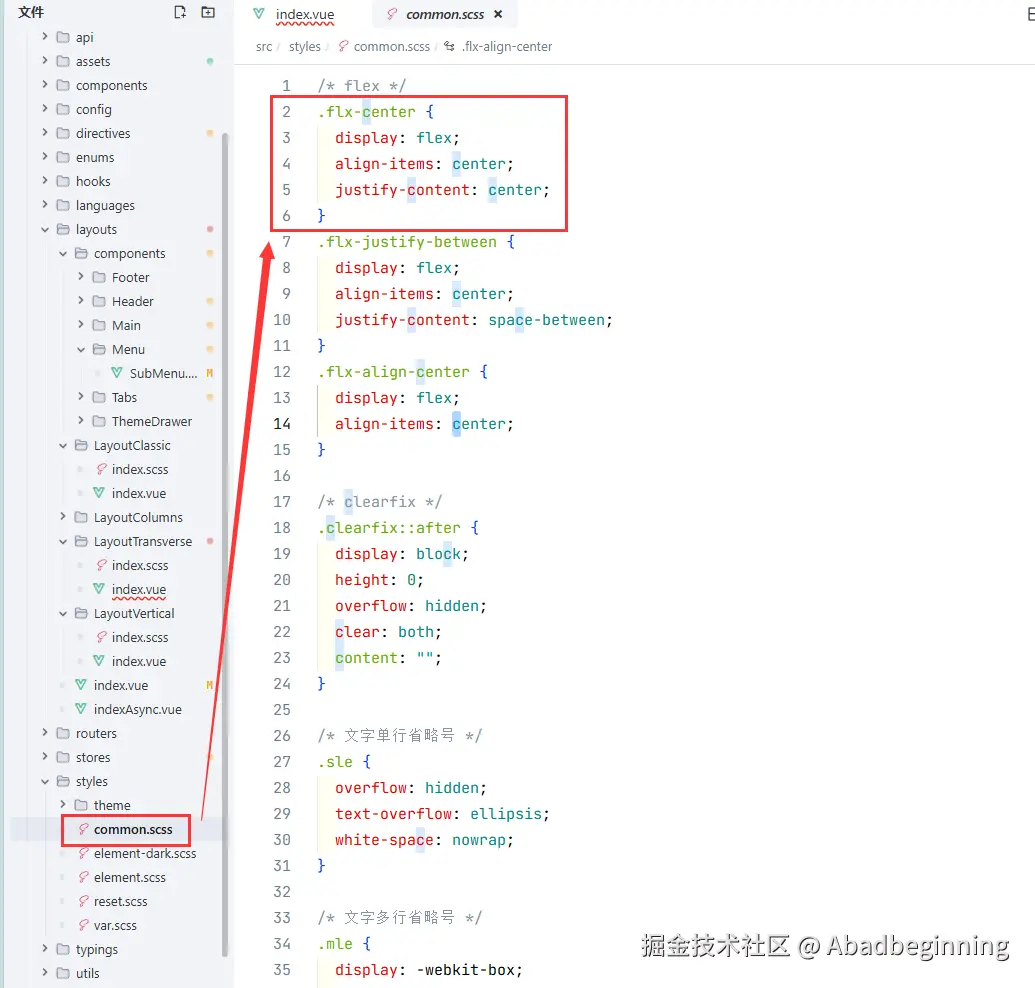Expand the theme folder chevron
1035x988 pixels.
(63, 805)
